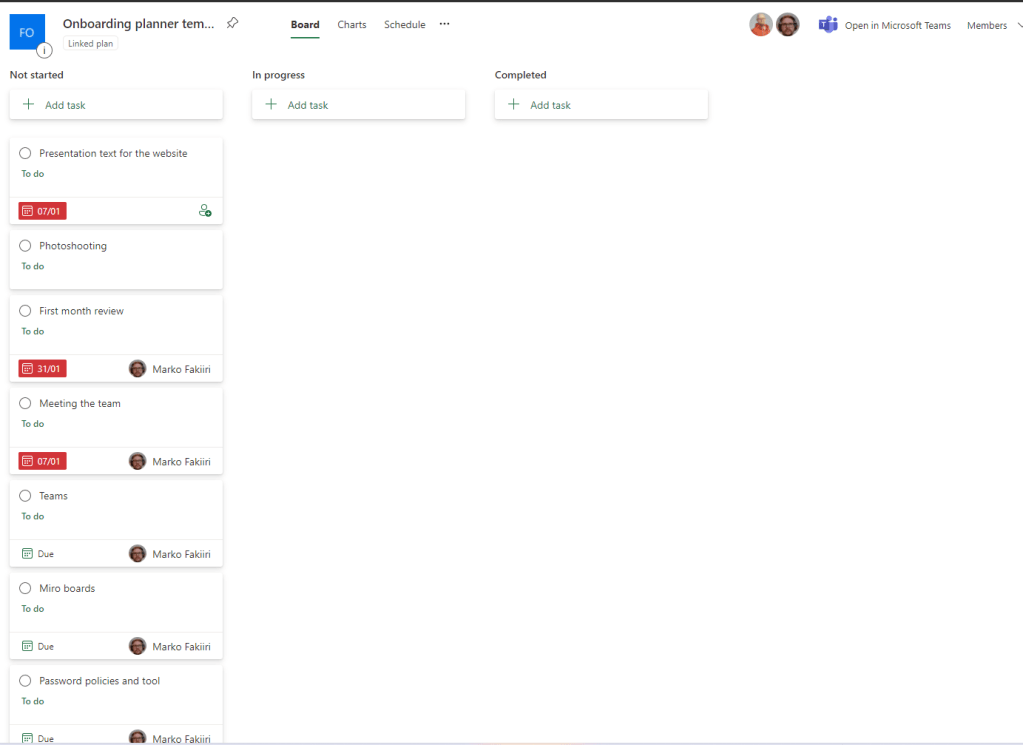Viewport: 1023px width, 745px height.
Task: Click the red 31/01 due date badge
Action: tap(42, 369)
